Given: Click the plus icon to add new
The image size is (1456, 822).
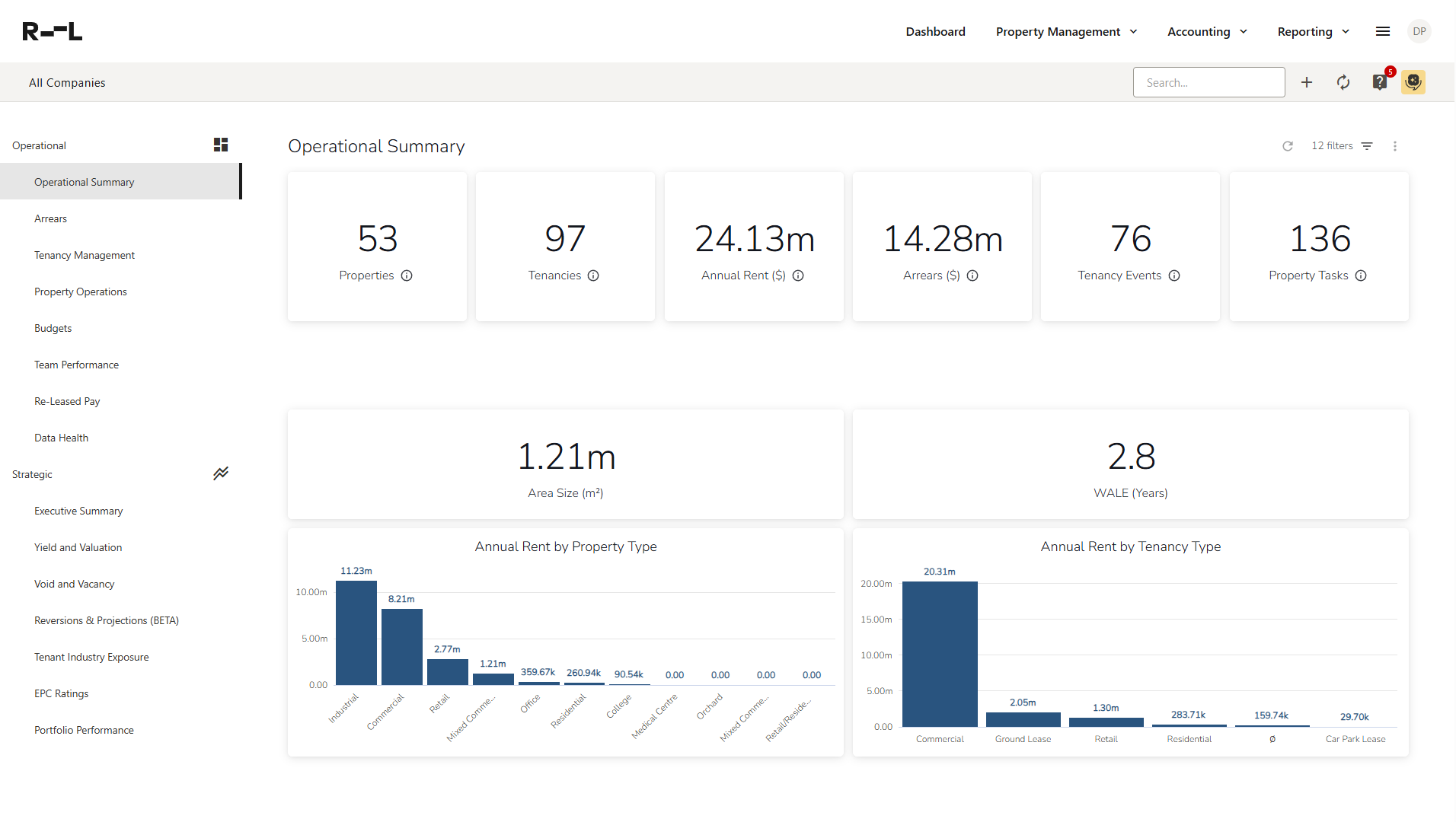Looking at the screenshot, I should [x=1307, y=82].
